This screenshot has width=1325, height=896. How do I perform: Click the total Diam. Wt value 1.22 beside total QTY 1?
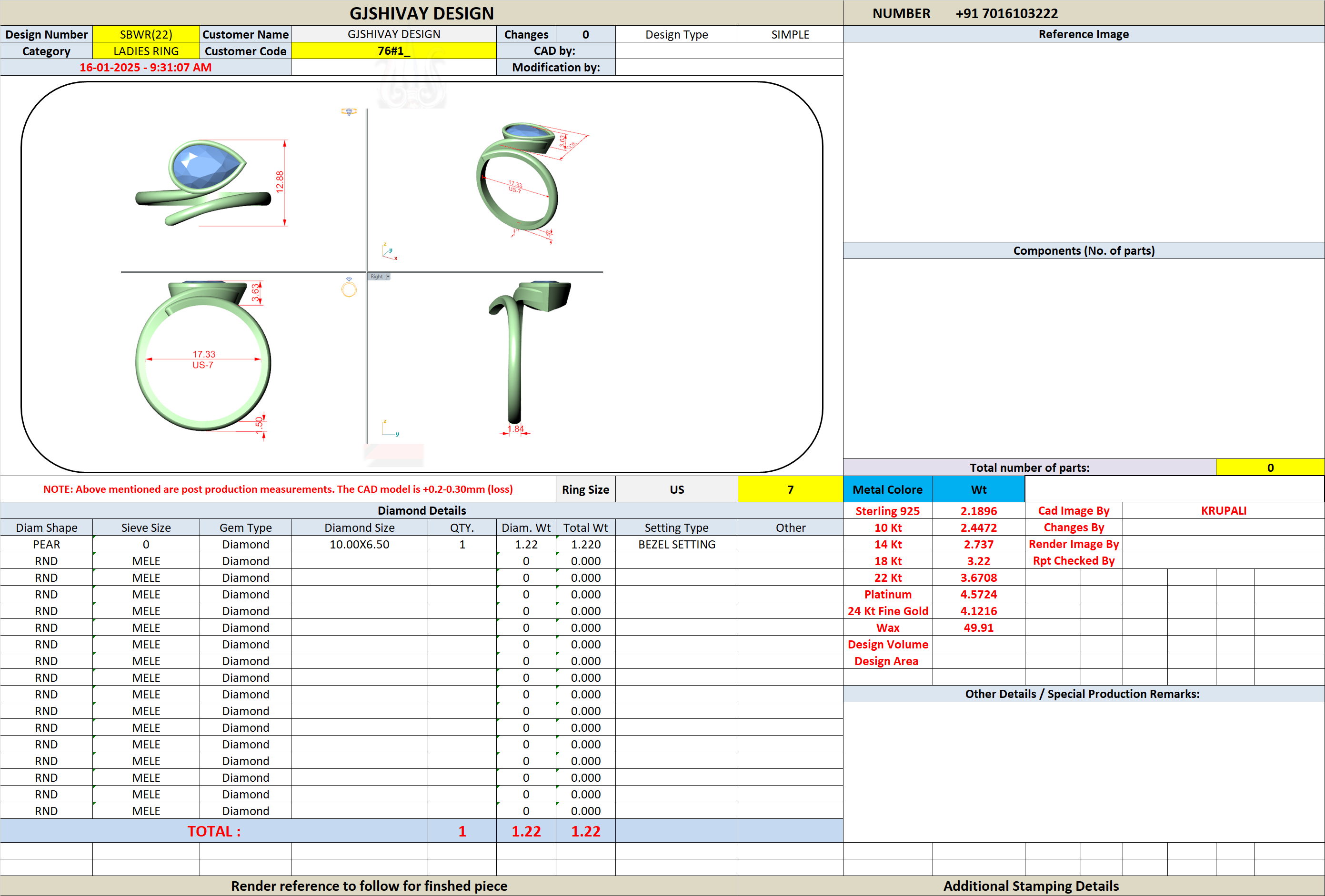(526, 832)
